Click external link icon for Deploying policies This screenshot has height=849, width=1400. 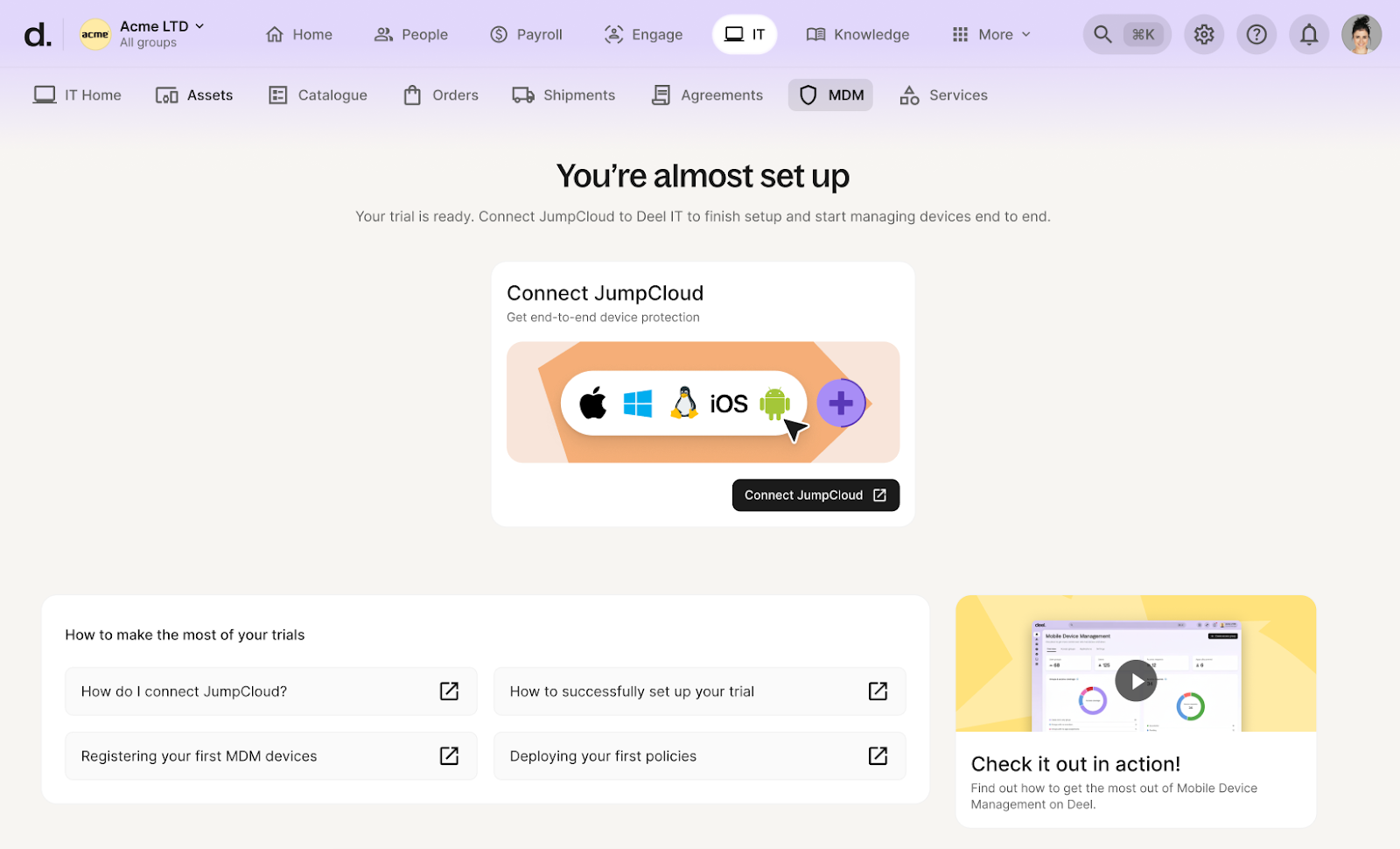click(878, 756)
